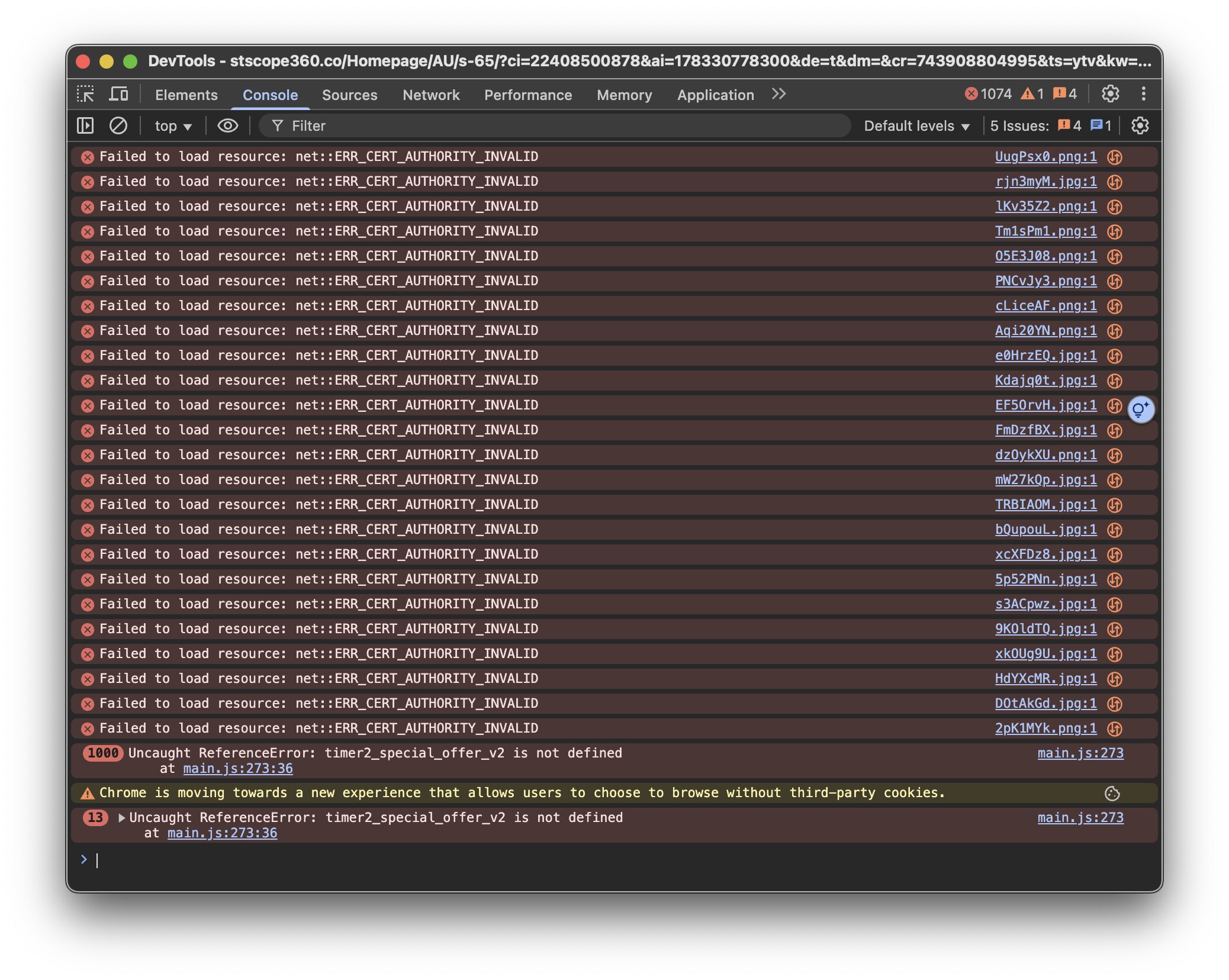The width and height of the screenshot is (1229, 980).
Task: Open the Default levels dropdown
Action: (x=916, y=126)
